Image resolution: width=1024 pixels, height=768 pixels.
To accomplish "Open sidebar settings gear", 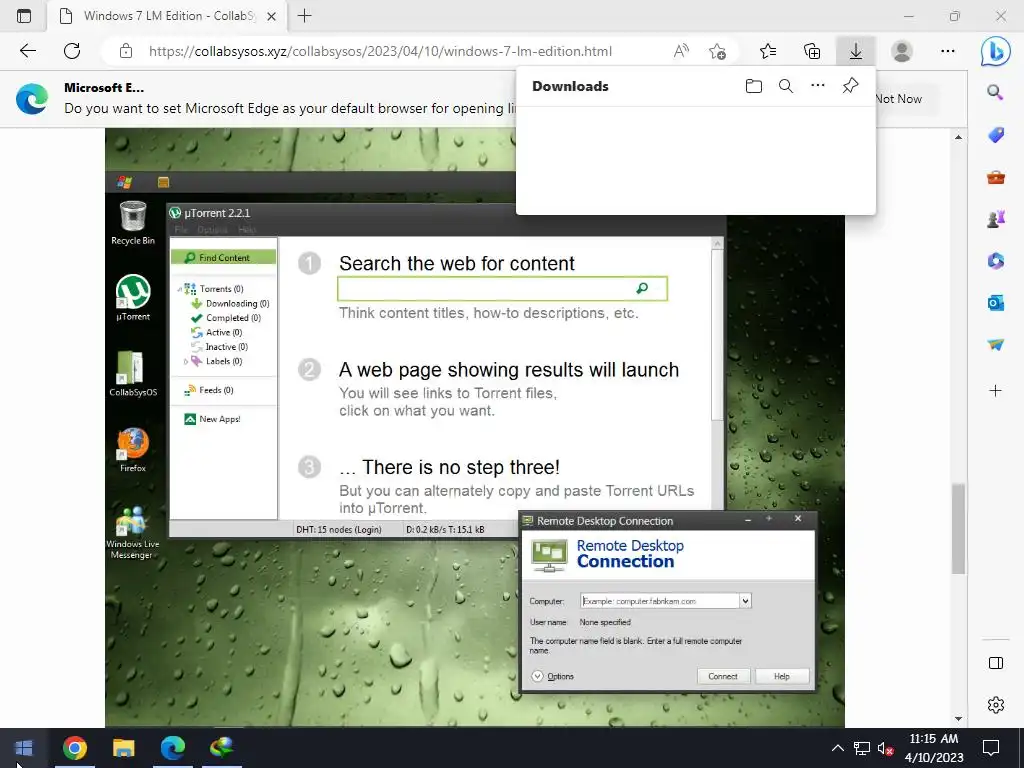I will (x=995, y=705).
